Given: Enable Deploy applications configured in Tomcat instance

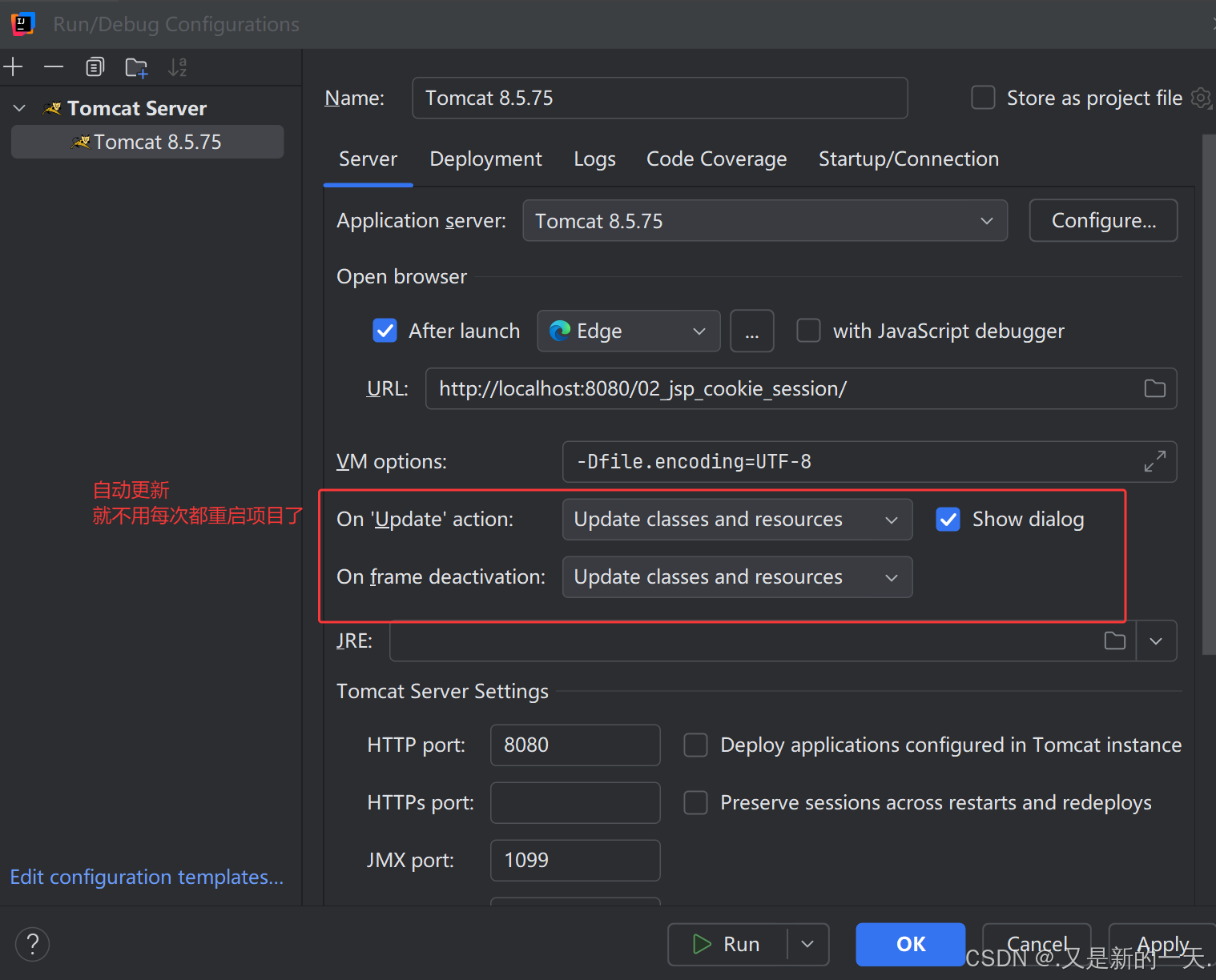Looking at the screenshot, I should (695, 745).
